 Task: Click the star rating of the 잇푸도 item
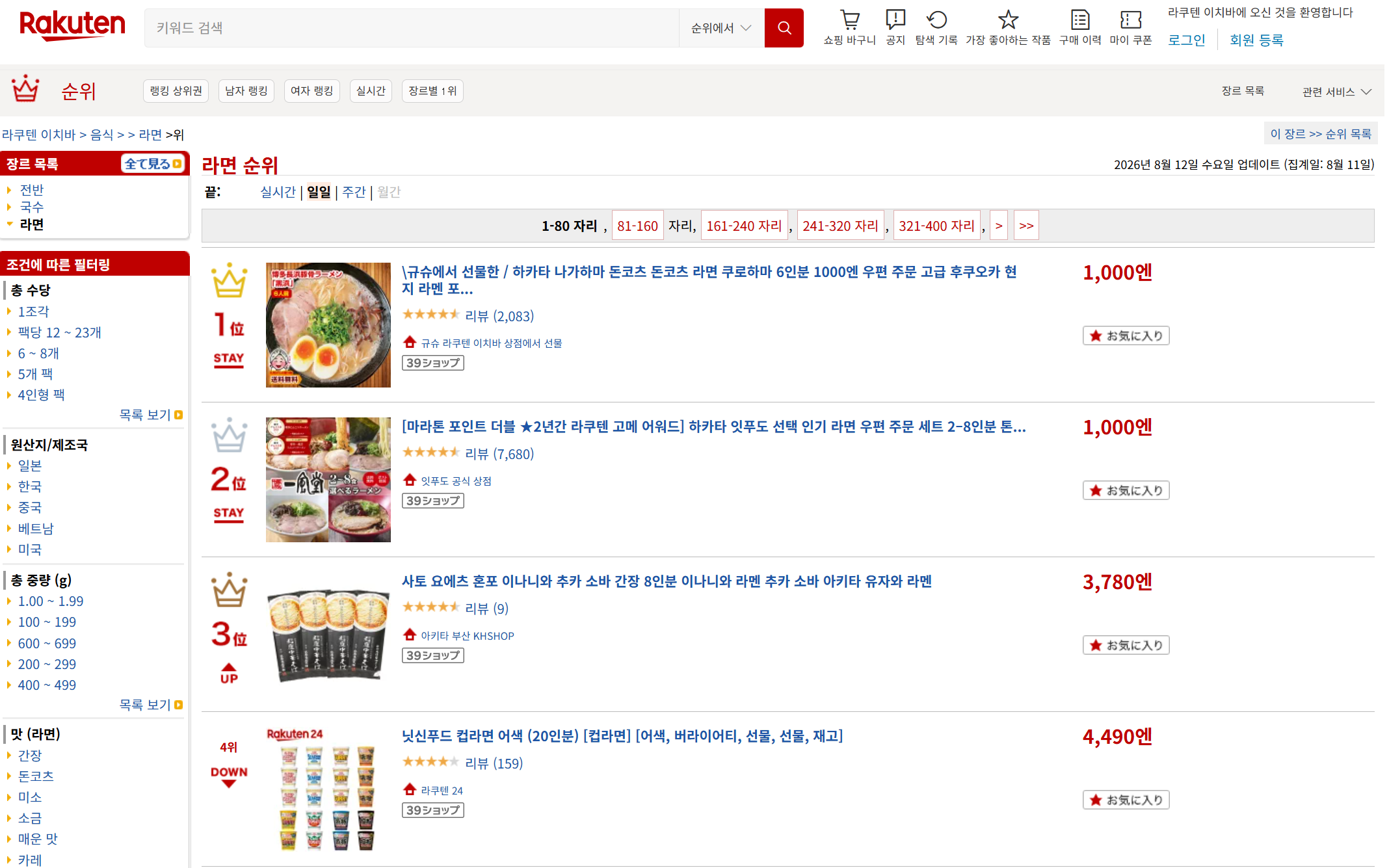pyautogui.click(x=431, y=453)
